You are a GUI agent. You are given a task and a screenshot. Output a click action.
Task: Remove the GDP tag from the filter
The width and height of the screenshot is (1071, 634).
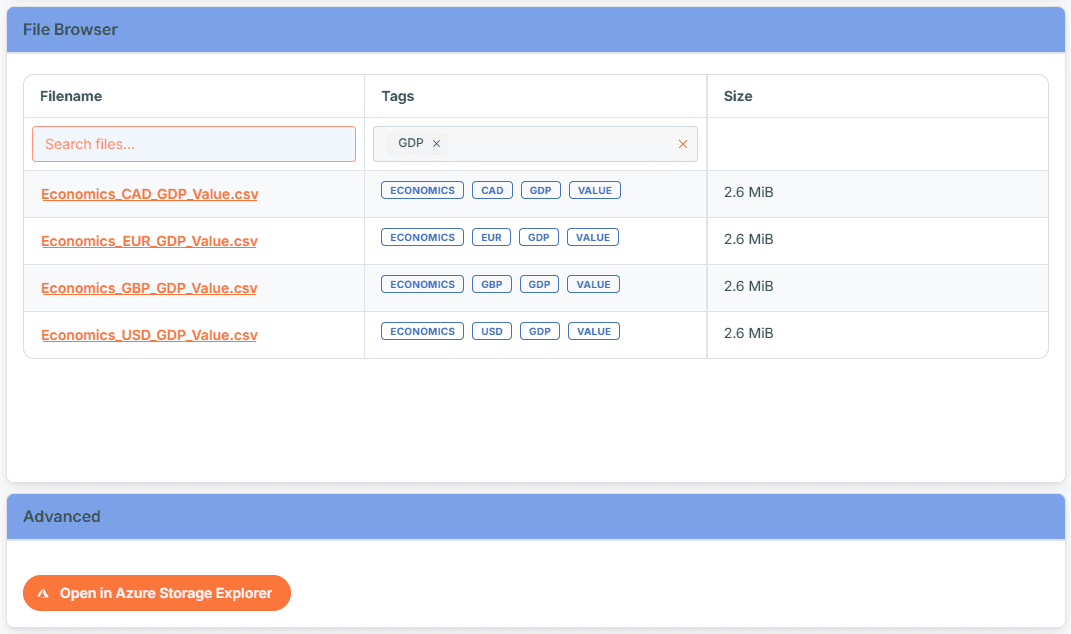coord(437,143)
